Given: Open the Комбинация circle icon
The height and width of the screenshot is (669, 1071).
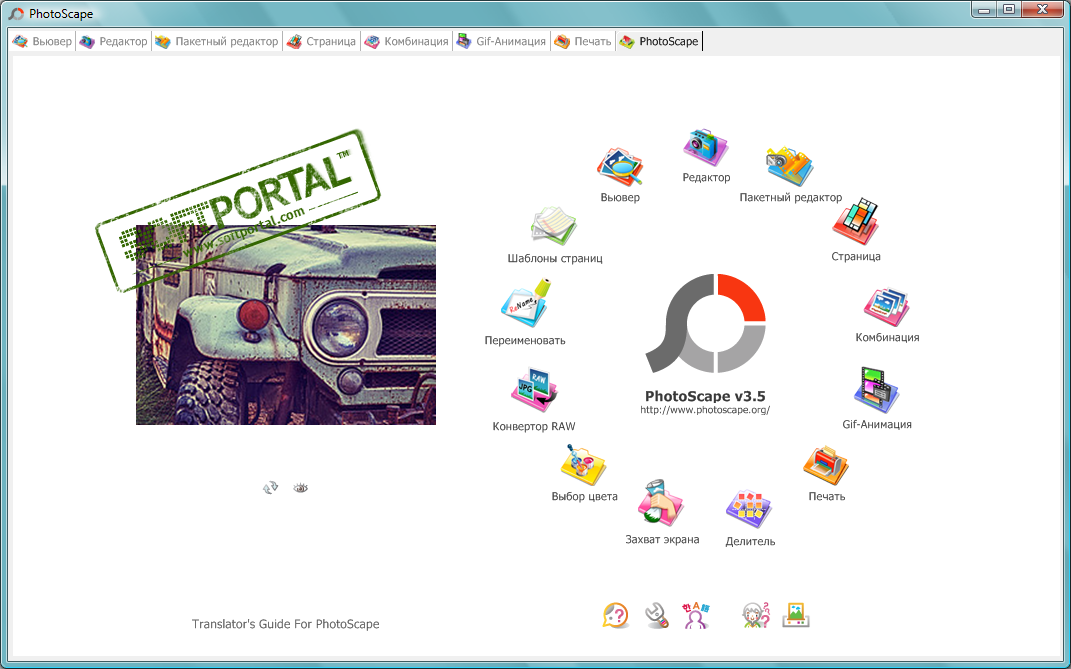Looking at the screenshot, I should coord(886,306).
